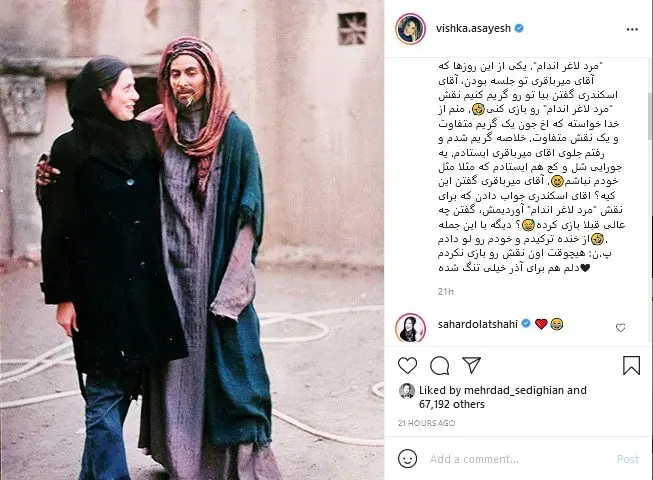Click the photo of the two people
The image size is (653, 480).
192,240
